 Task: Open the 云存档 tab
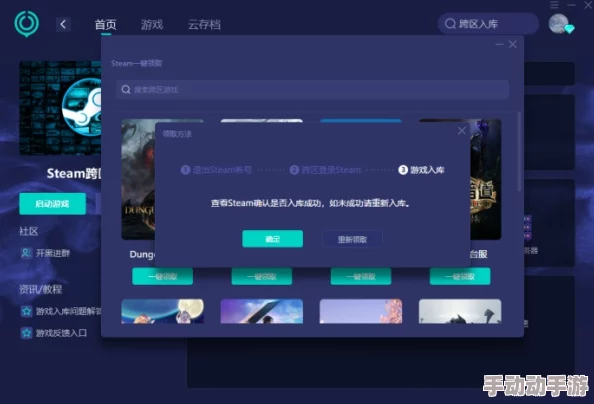204,25
